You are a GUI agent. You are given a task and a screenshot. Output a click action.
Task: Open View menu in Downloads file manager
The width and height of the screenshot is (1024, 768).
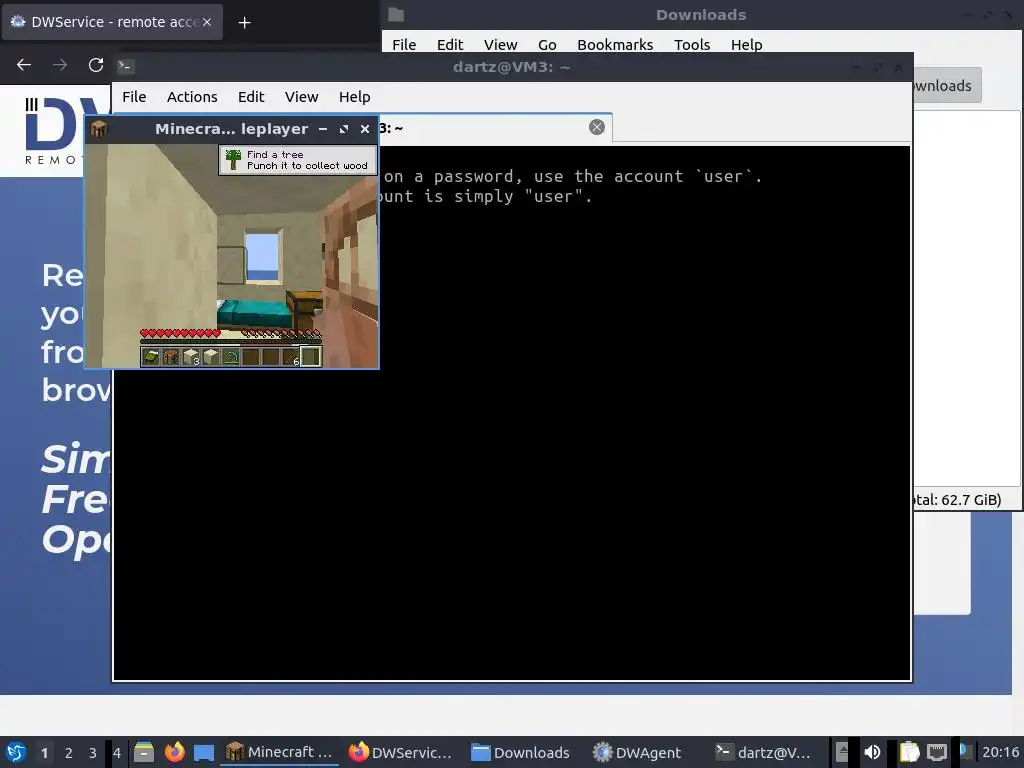(x=500, y=44)
